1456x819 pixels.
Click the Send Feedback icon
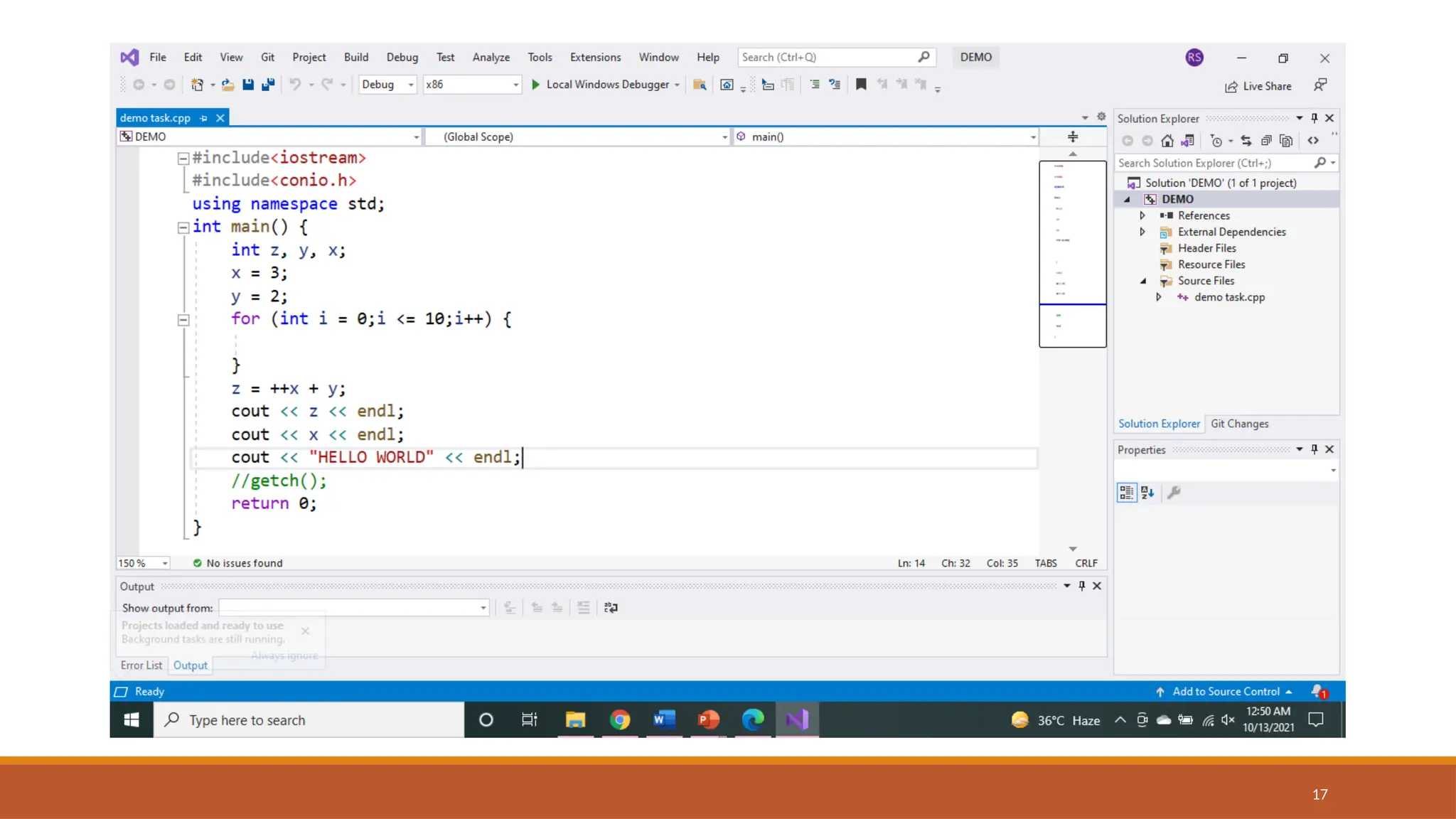pos(1320,85)
